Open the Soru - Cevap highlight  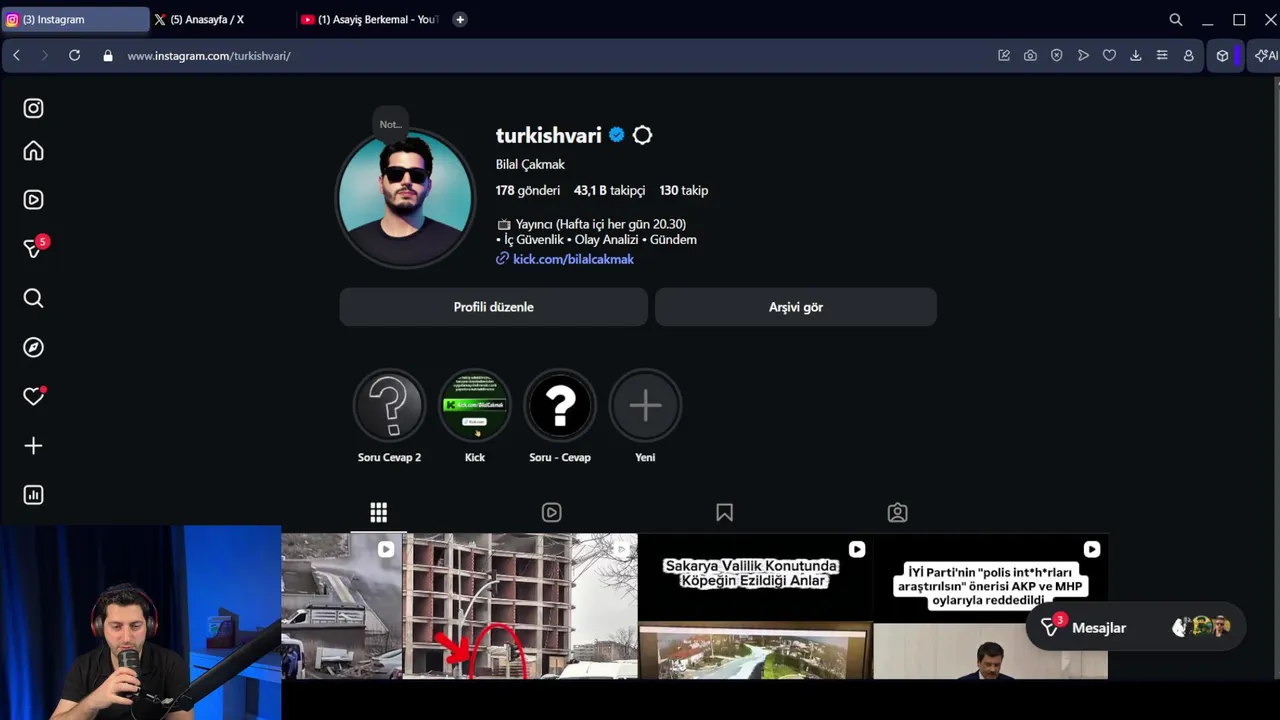pyautogui.click(x=560, y=405)
